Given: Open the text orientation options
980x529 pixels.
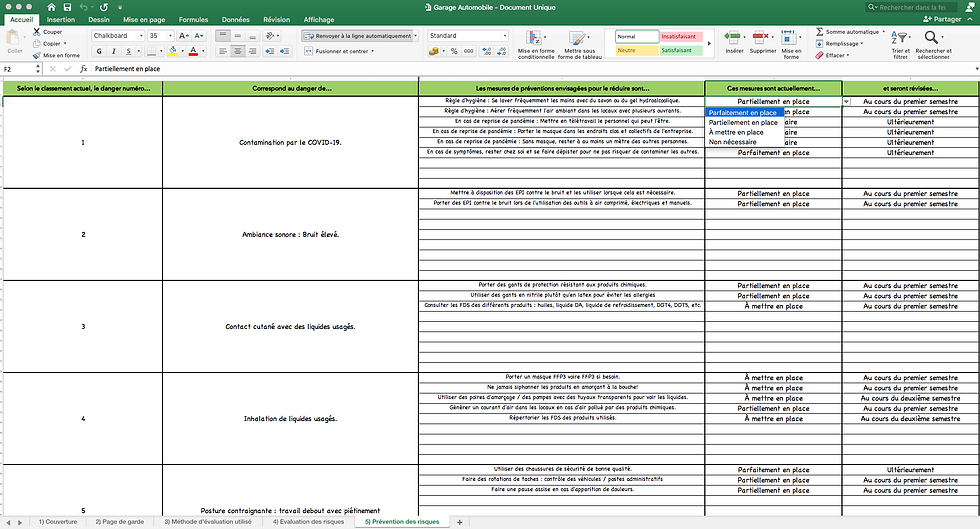Looking at the screenshot, I should [x=272, y=36].
